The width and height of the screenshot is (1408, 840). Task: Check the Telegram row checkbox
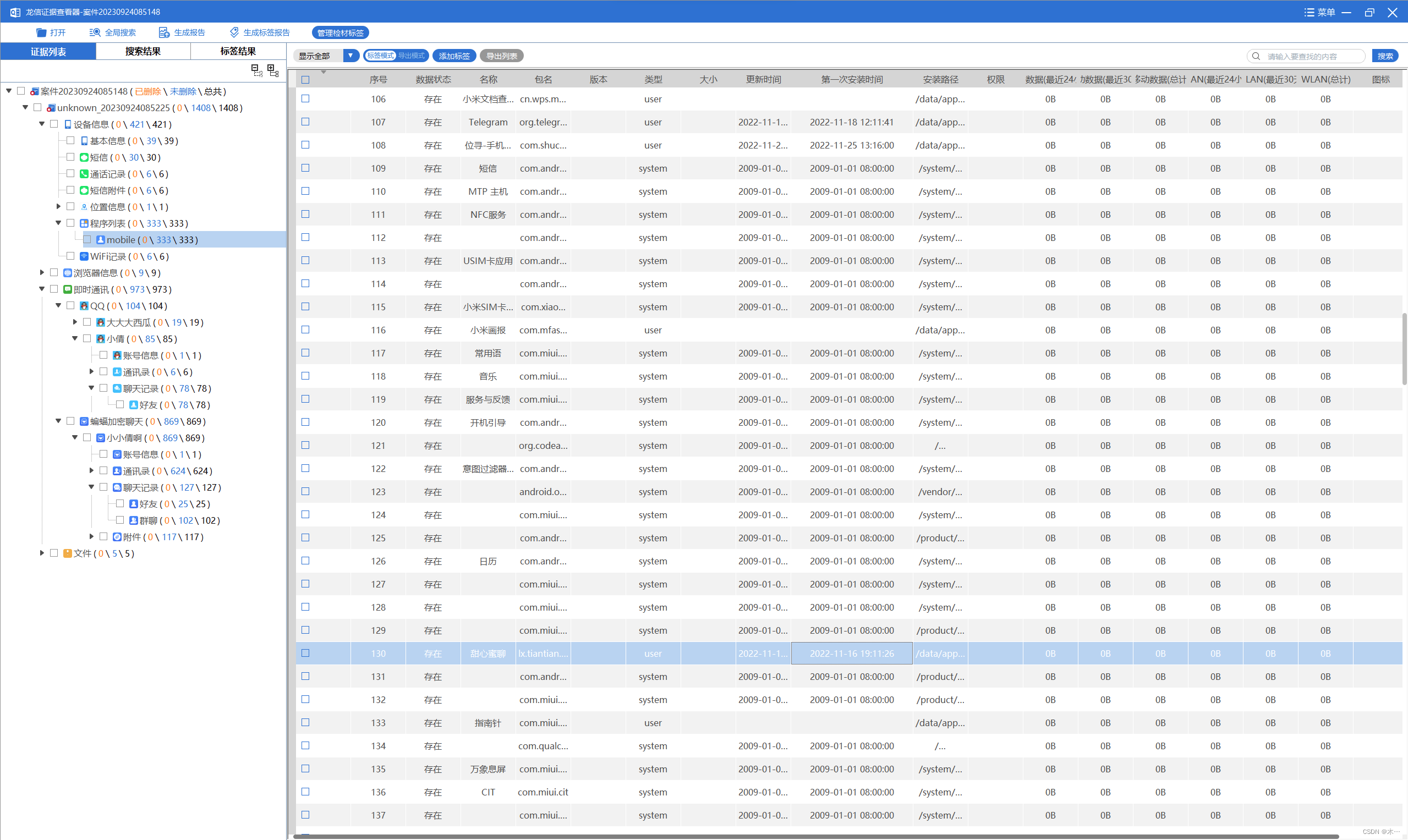(x=305, y=122)
